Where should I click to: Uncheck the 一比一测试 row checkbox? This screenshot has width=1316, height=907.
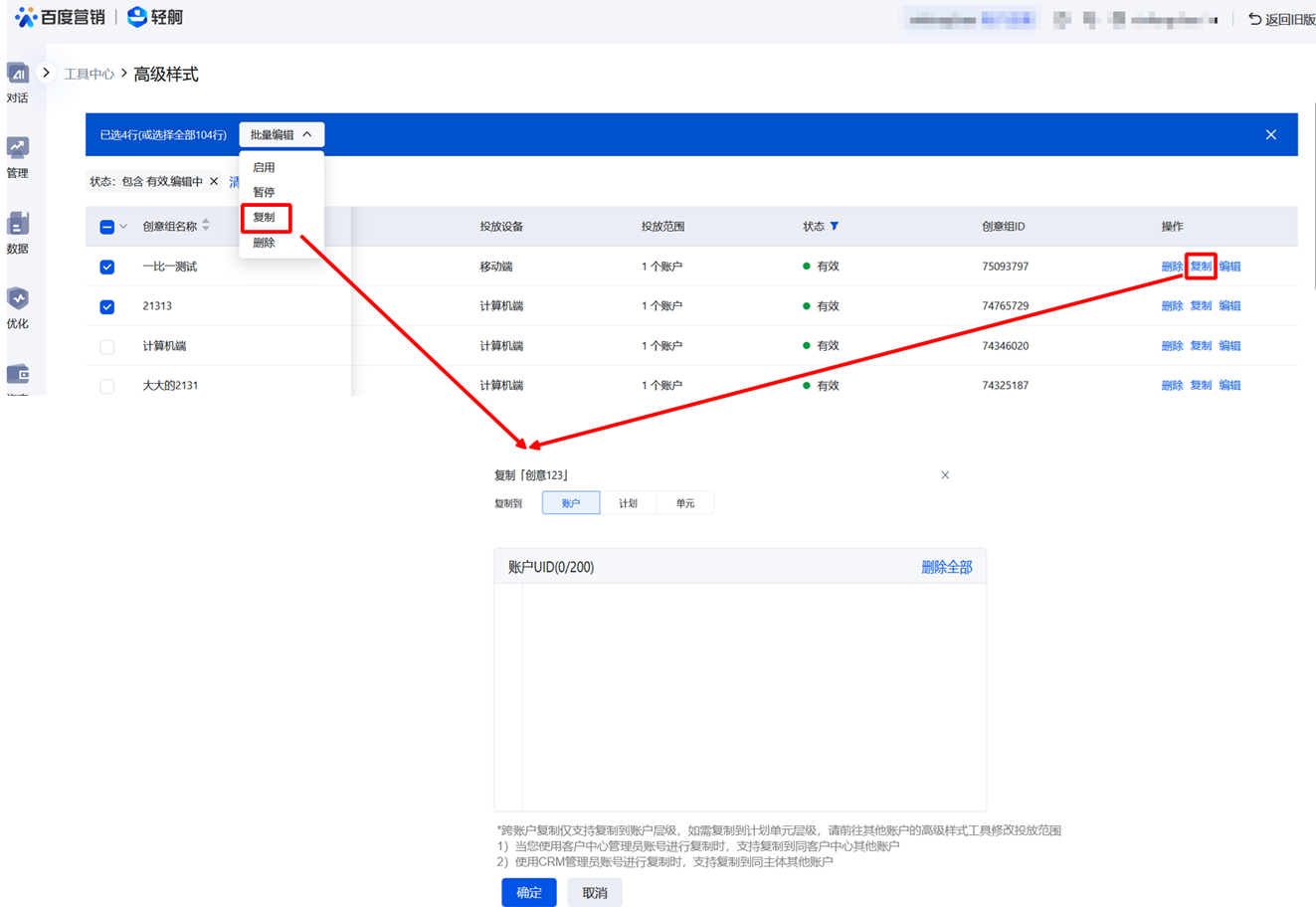pyautogui.click(x=107, y=267)
